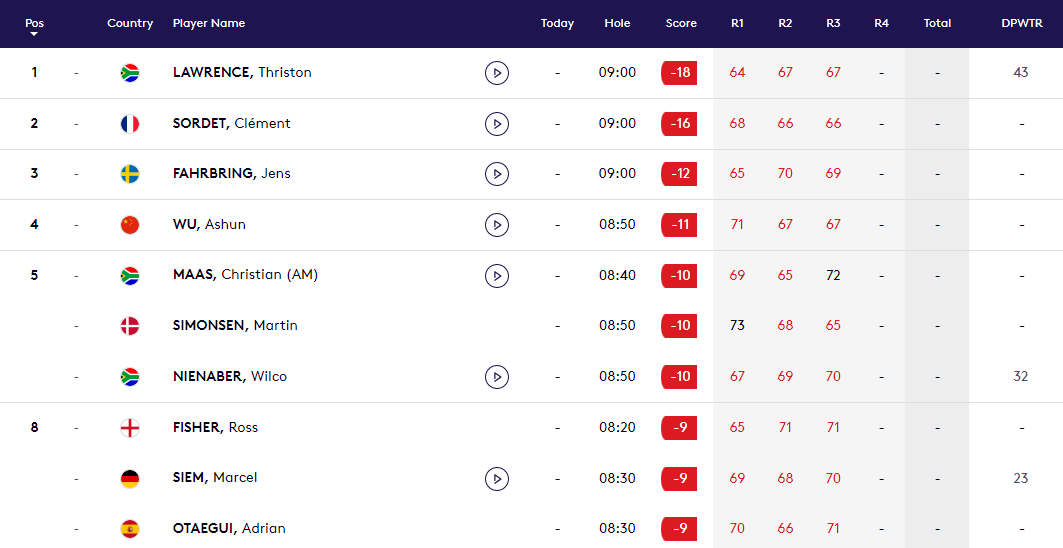The image size is (1063, 548).
Task: Click the play icon for Clément Sordet
Action: tap(497, 124)
